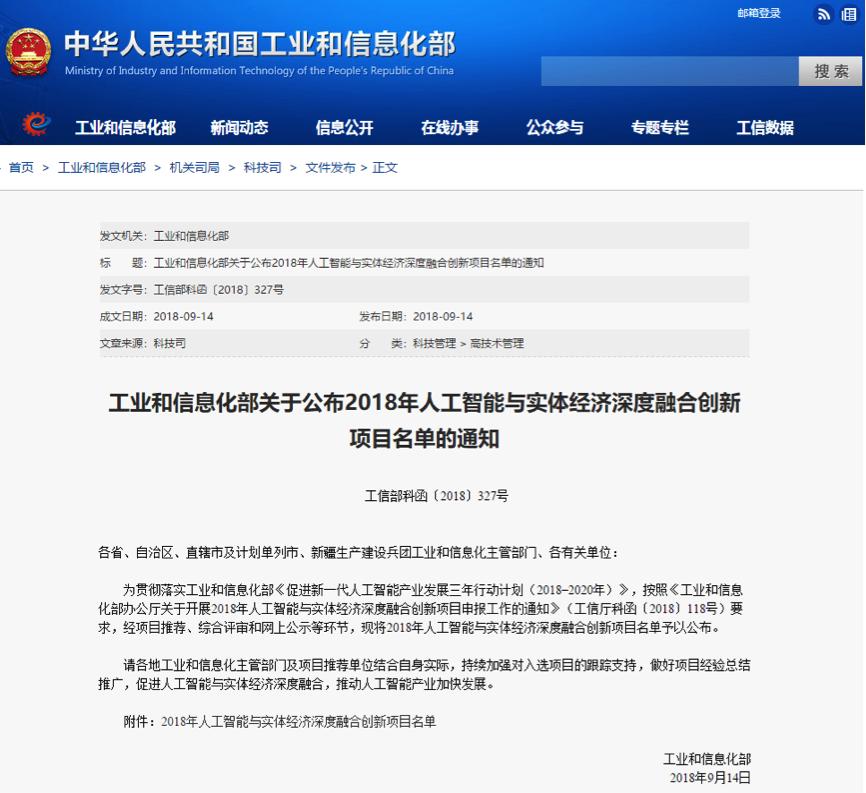Screen dimensions: 866x793
Task: Click 机关司局 breadcrumb link
Action: pyautogui.click(x=194, y=167)
